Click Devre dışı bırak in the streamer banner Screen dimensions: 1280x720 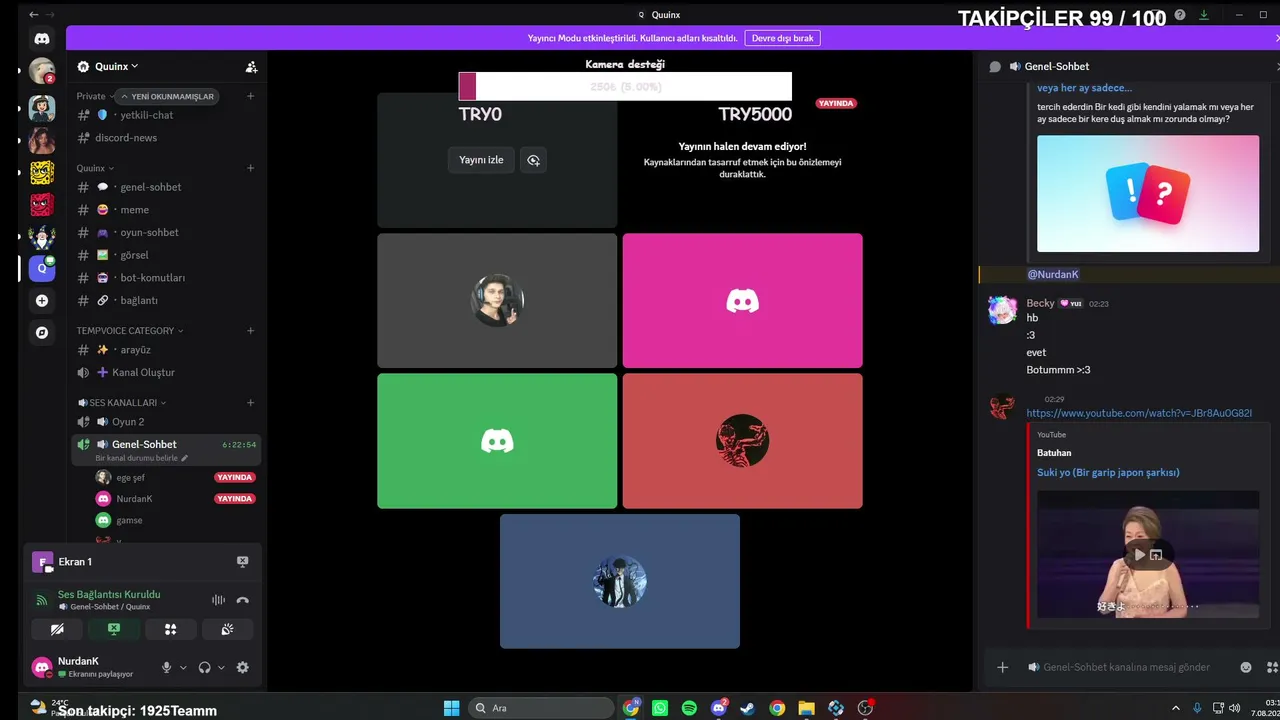[782, 38]
